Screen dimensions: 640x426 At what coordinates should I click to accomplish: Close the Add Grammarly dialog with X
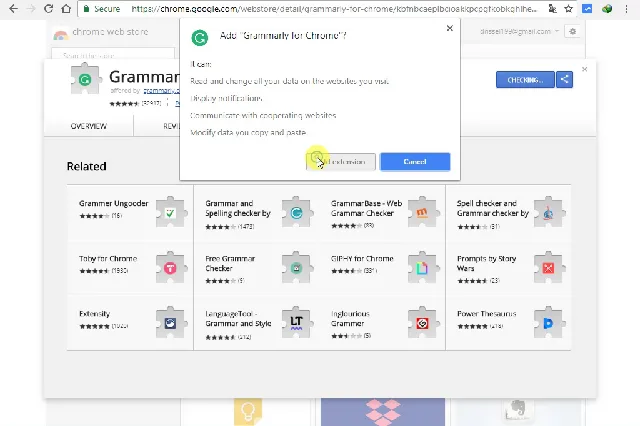pyautogui.click(x=449, y=29)
